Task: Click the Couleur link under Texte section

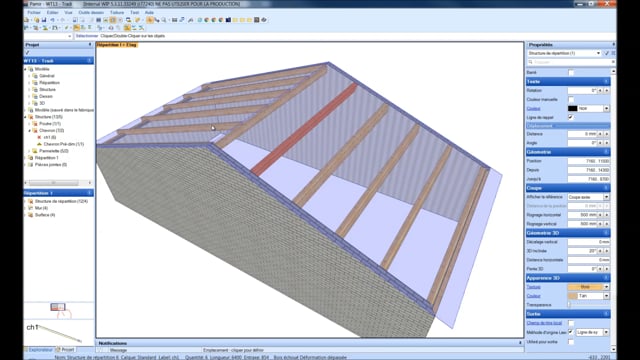Action: [x=533, y=109]
